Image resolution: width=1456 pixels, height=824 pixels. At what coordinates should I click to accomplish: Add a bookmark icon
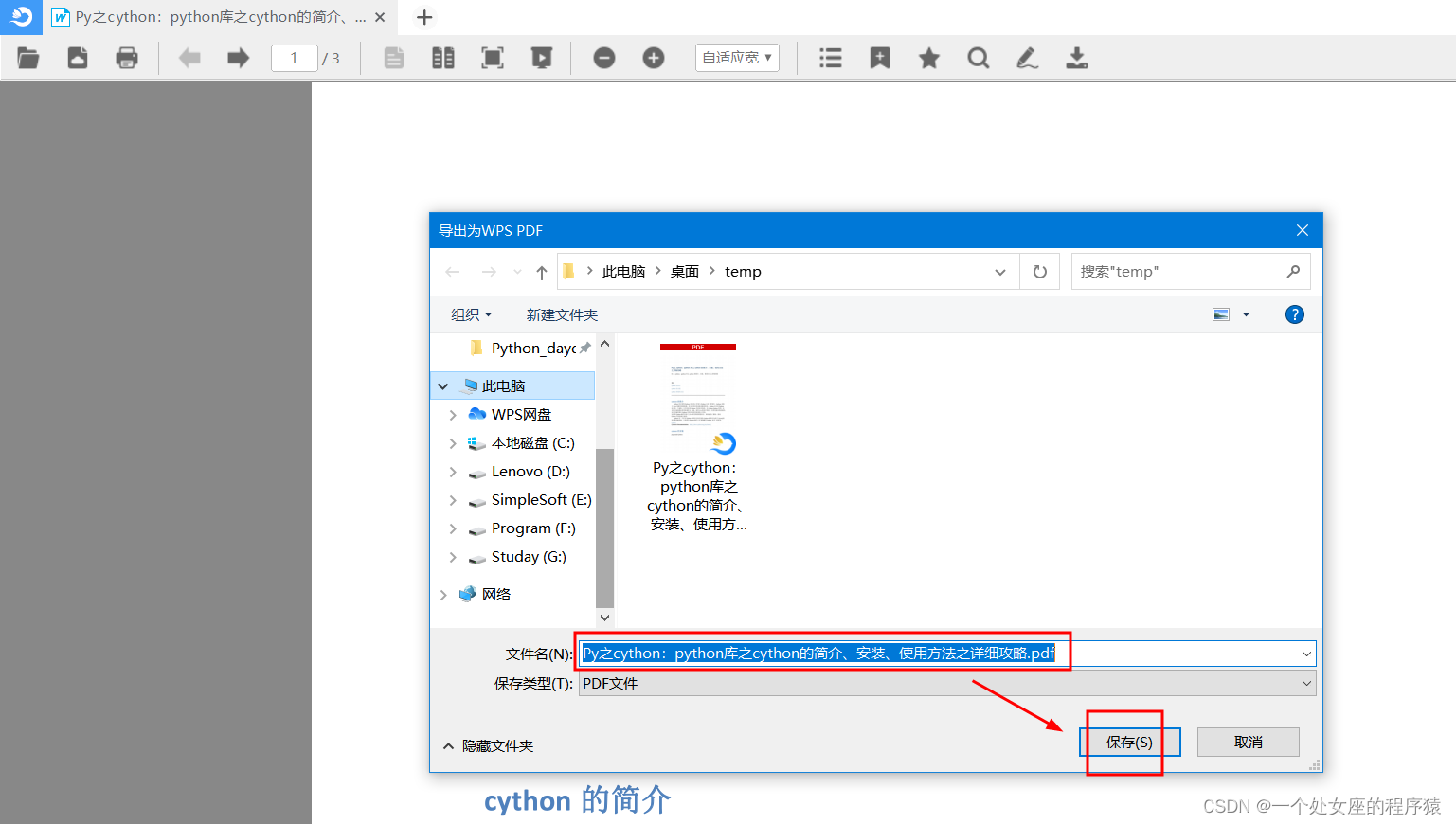click(x=880, y=58)
